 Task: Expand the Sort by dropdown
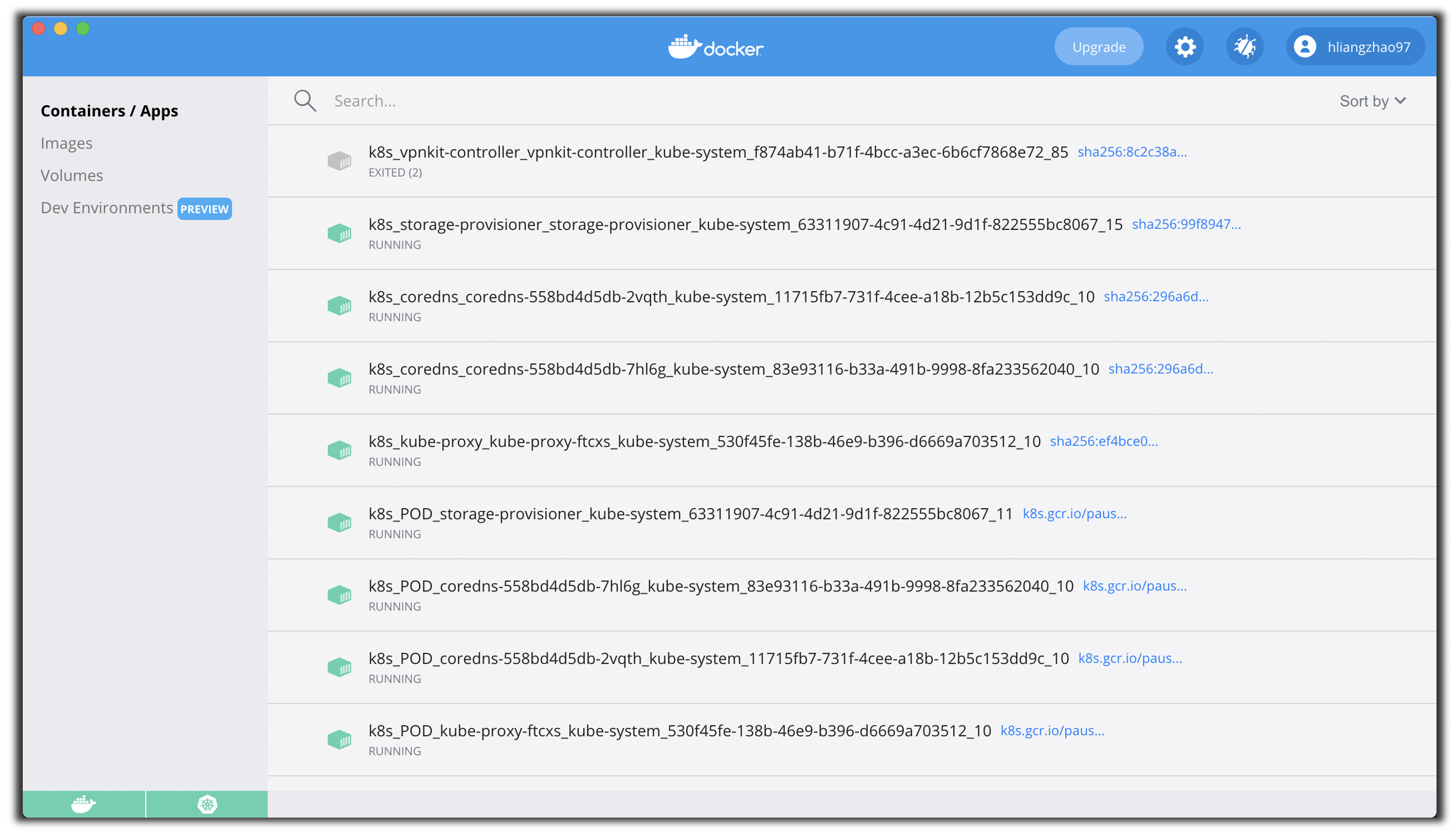[1372, 101]
